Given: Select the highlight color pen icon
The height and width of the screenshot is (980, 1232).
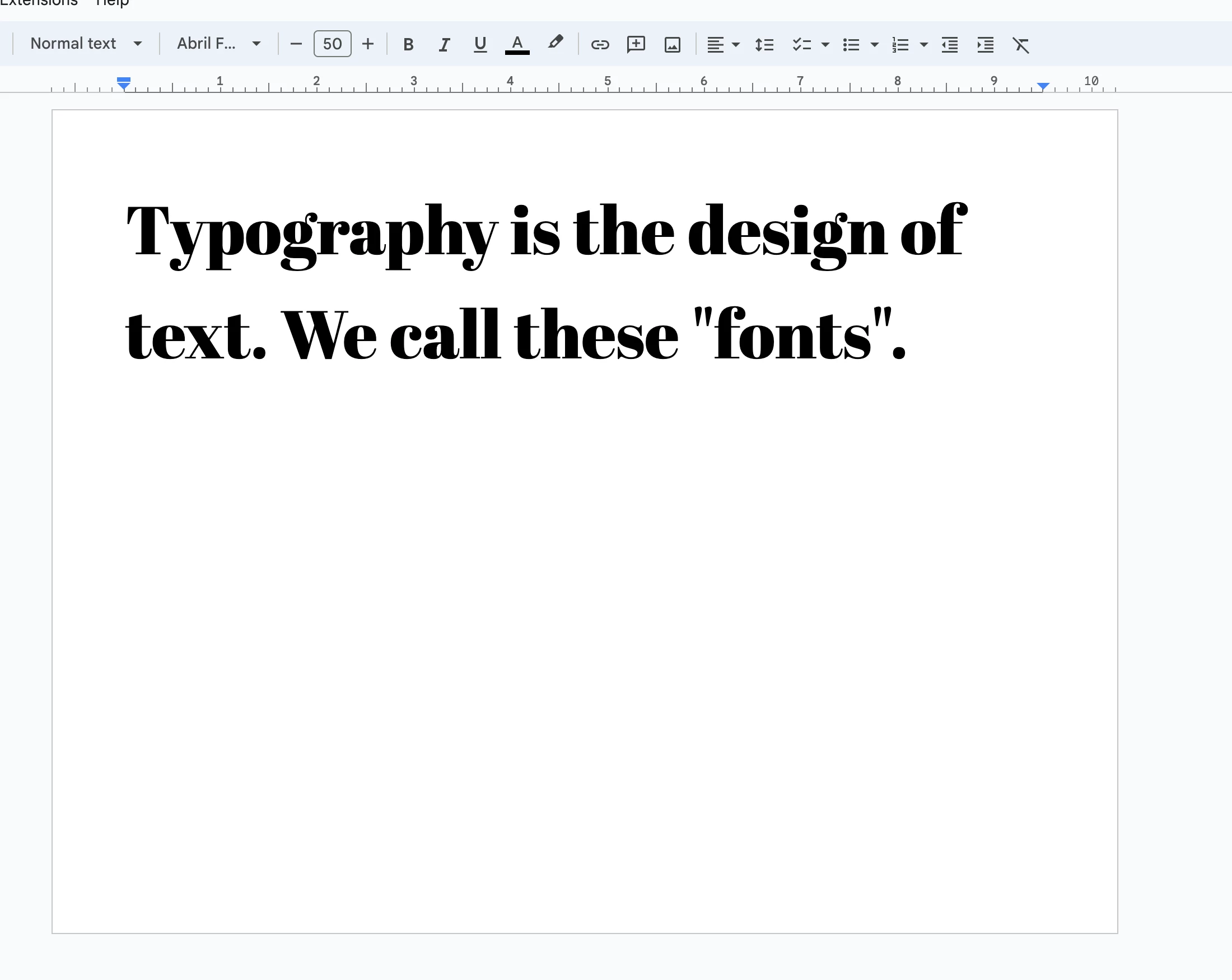Looking at the screenshot, I should pos(555,43).
